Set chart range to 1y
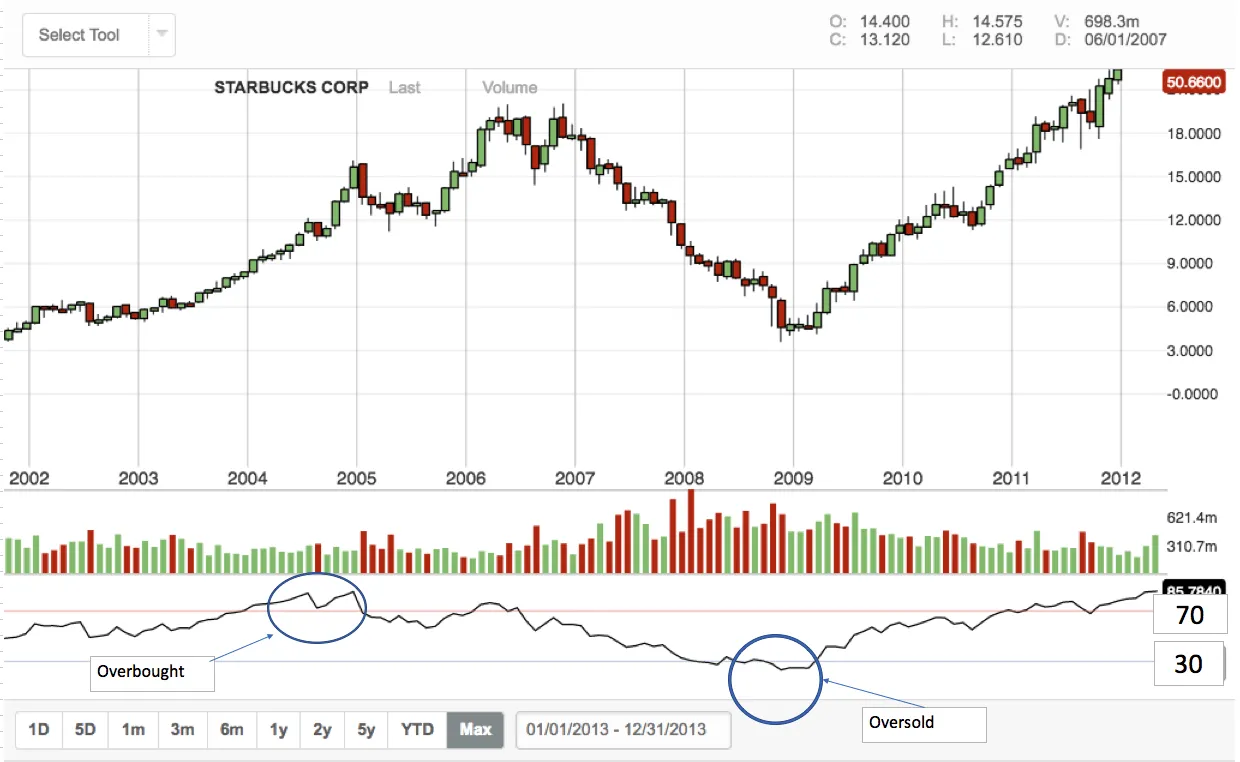The height and width of the screenshot is (762, 1240). point(278,729)
